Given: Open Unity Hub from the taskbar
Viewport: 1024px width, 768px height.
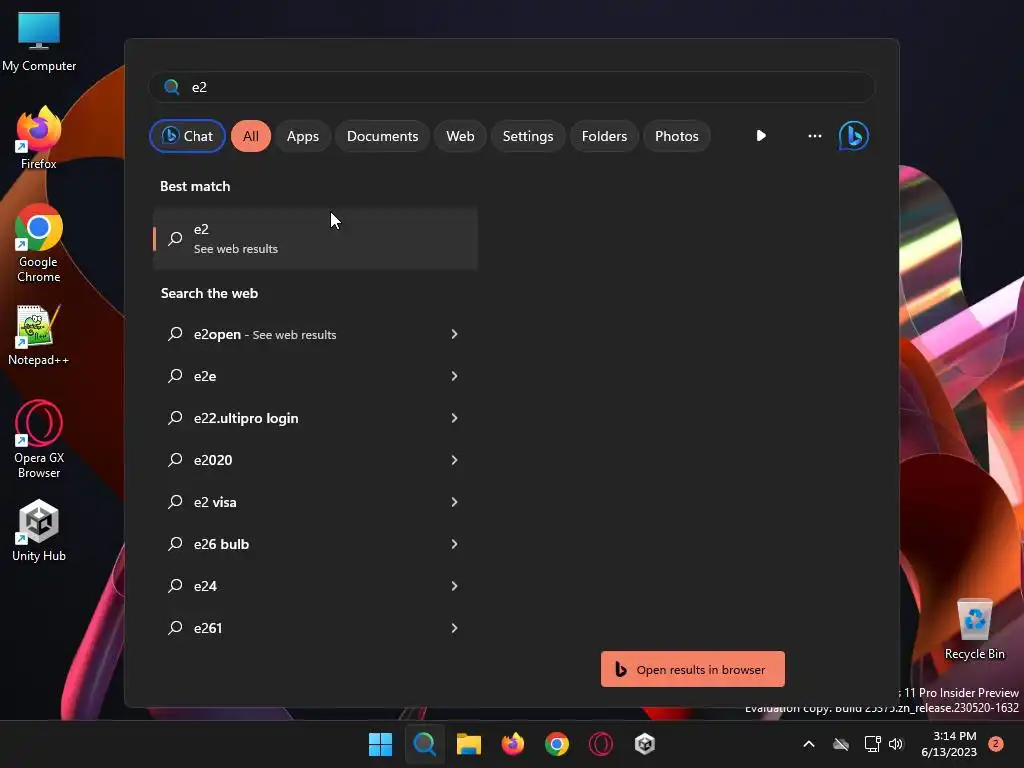Looking at the screenshot, I should pos(645,744).
